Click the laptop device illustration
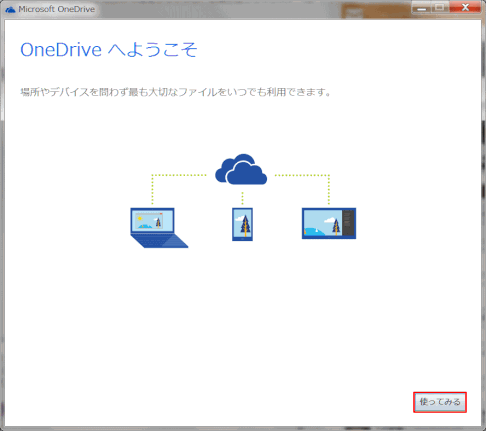Screen dimensions: 486x431 pos(159,228)
